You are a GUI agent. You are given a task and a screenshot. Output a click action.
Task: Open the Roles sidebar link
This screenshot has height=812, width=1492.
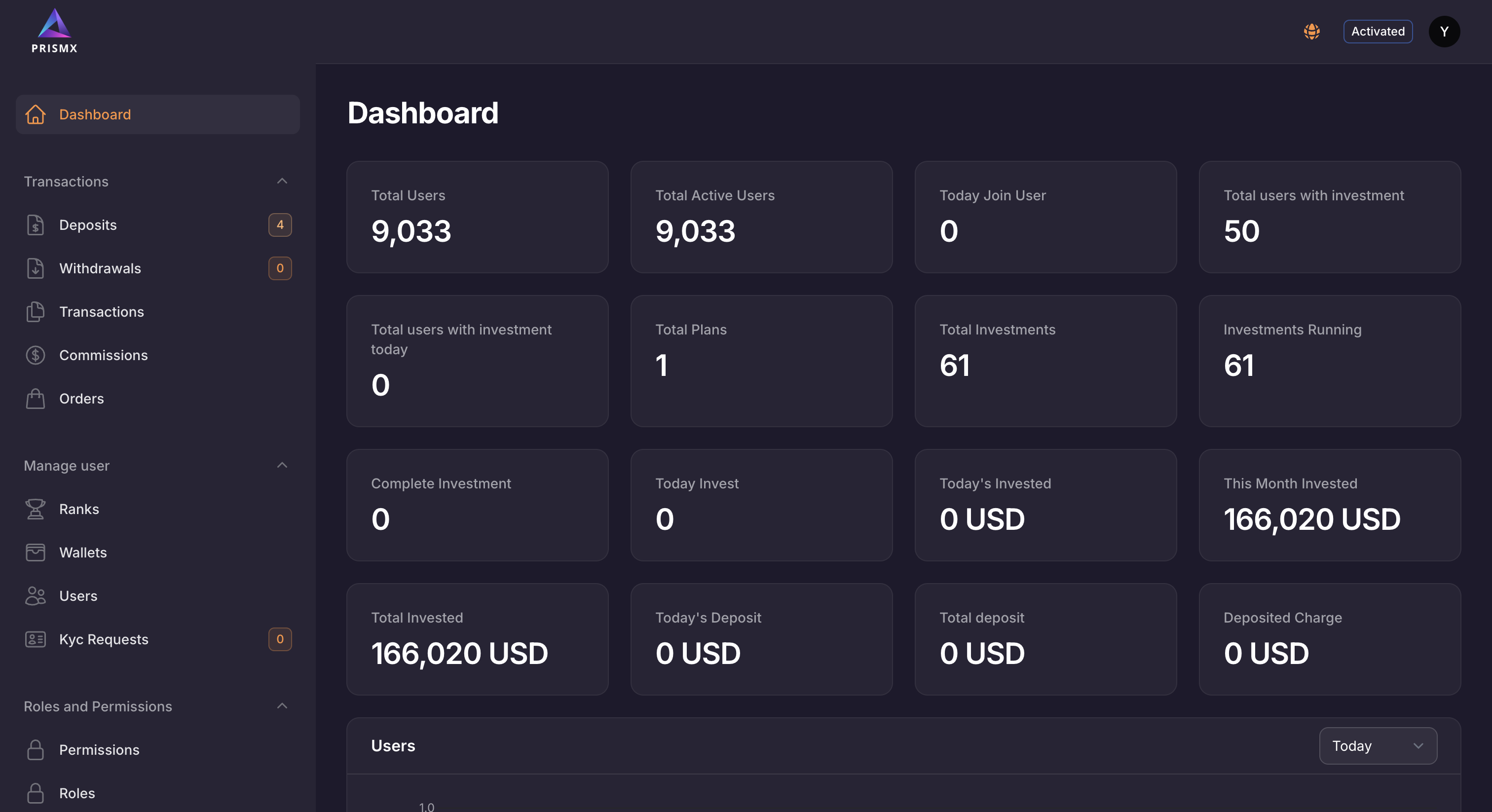tap(77, 793)
